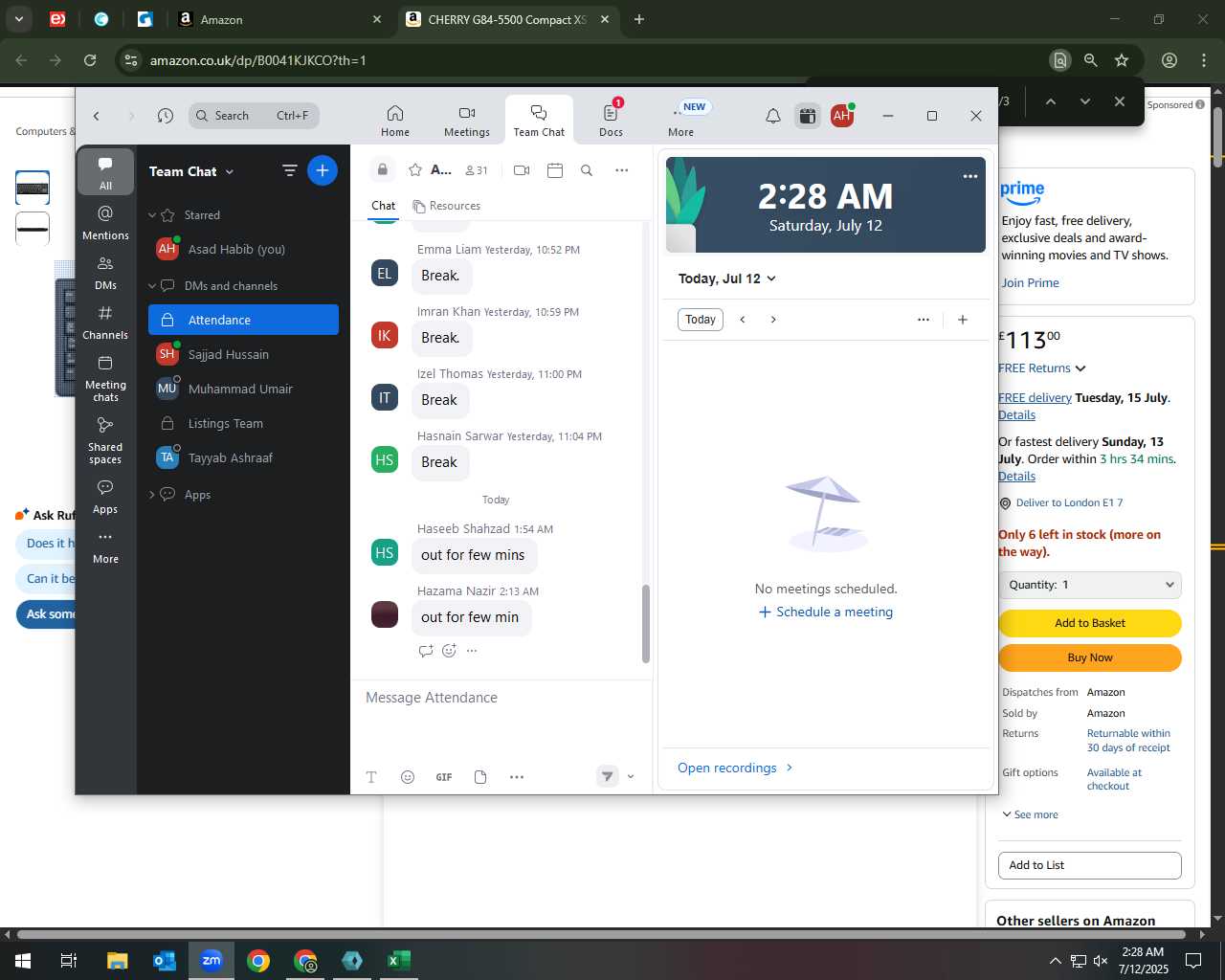Toggle the calendar panel icon in the top bar

[x=808, y=116]
